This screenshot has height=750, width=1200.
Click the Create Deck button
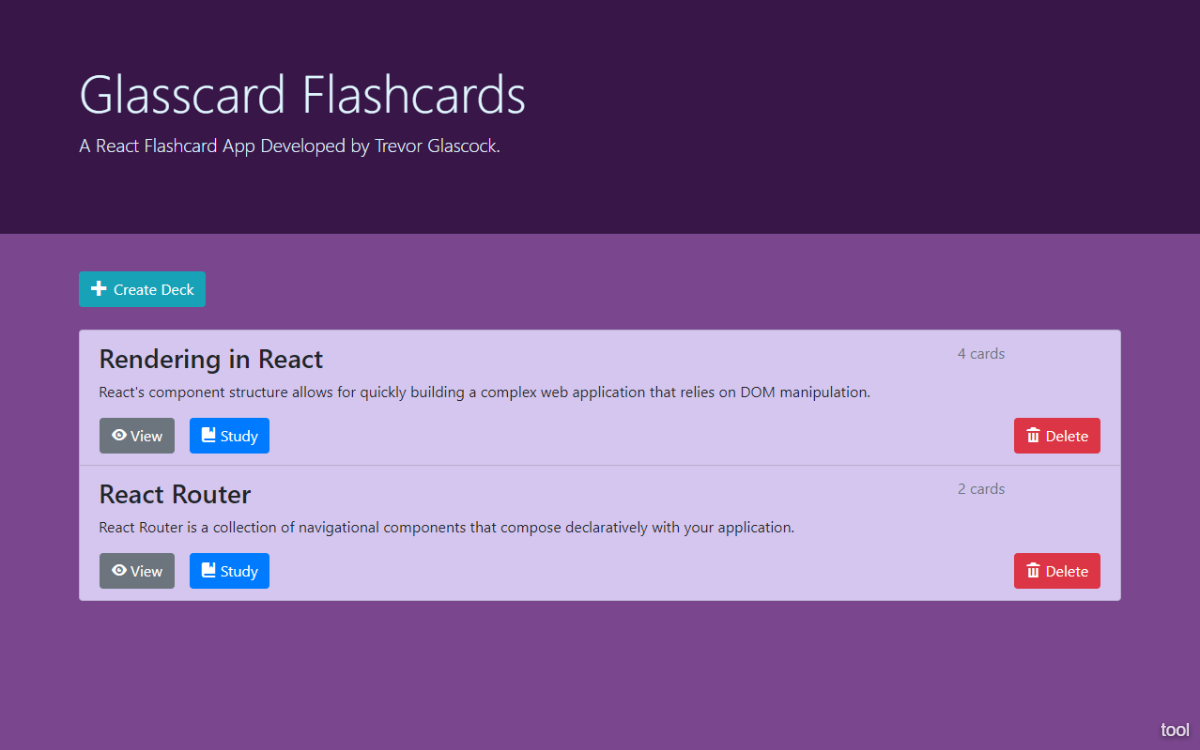pyautogui.click(x=142, y=289)
